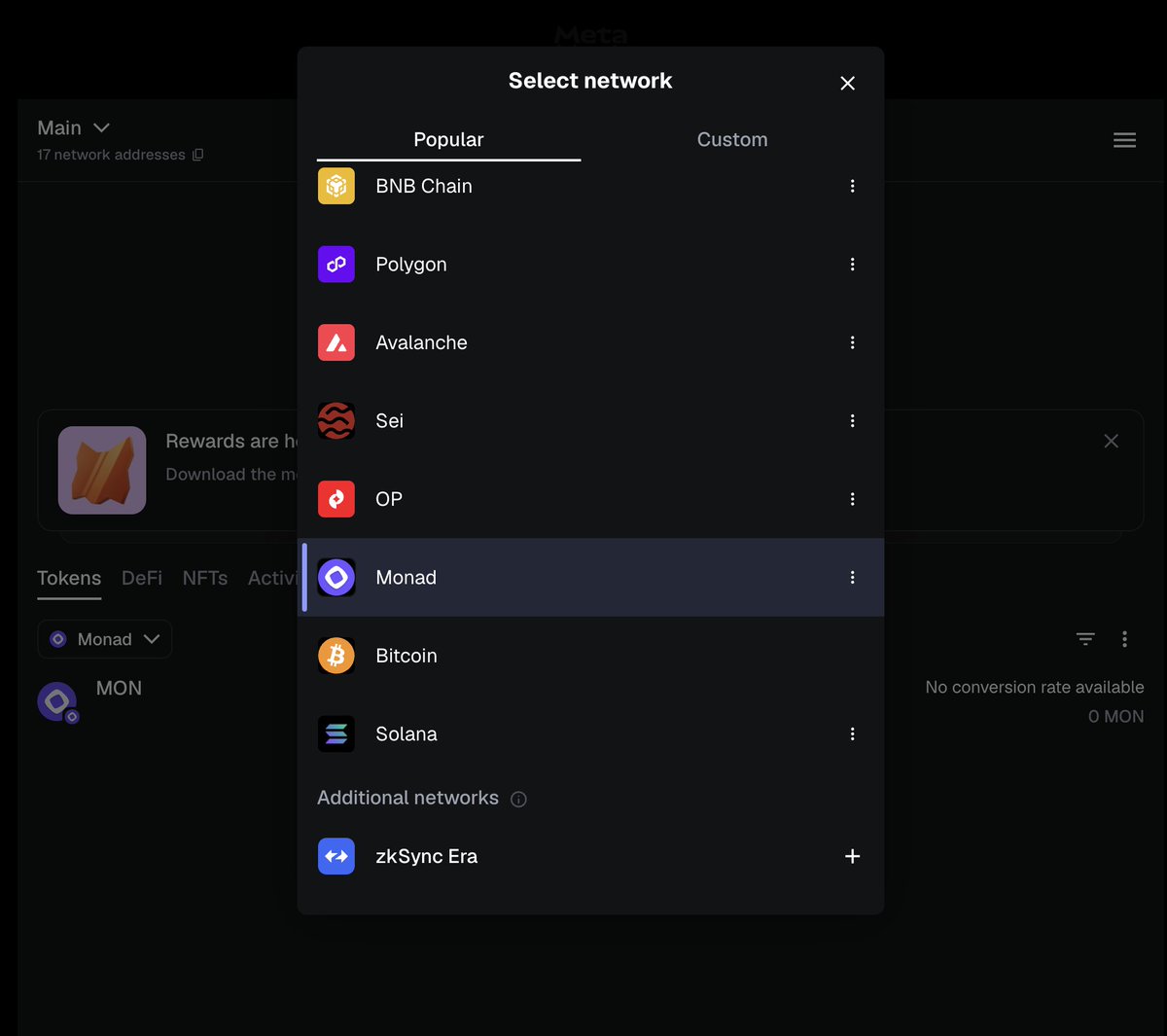Image resolution: width=1167 pixels, height=1036 pixels.
Task: Switch to the Custom tab
Action: tap(732, 140)
